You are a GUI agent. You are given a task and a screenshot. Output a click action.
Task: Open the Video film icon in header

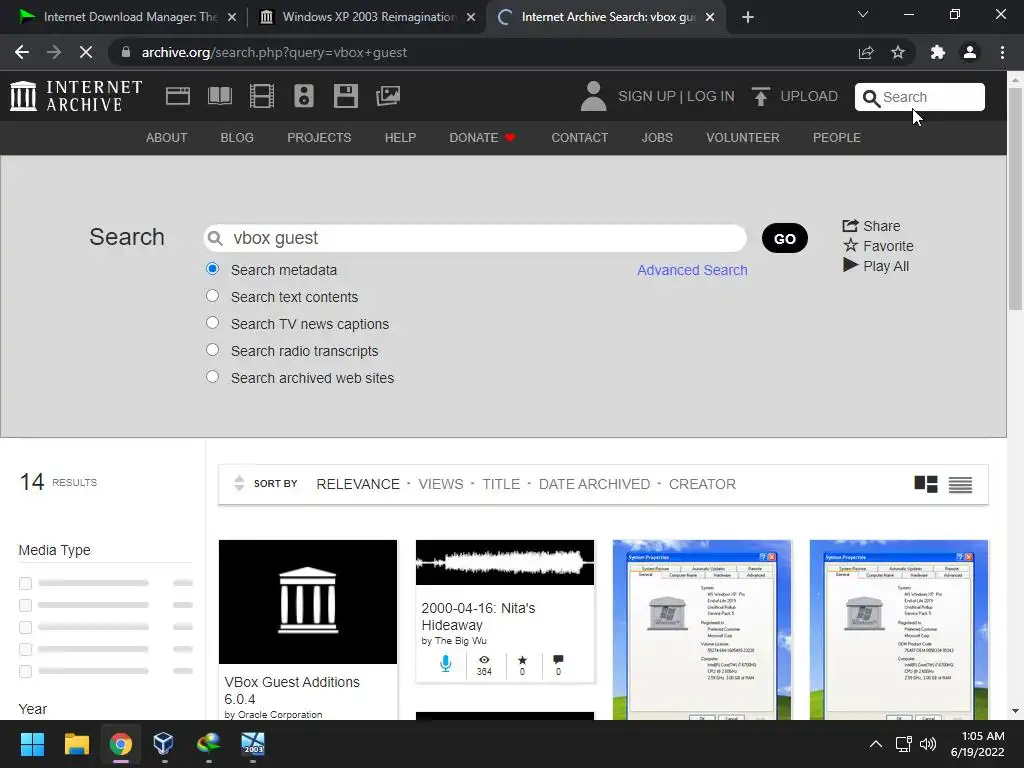(262, 96)
